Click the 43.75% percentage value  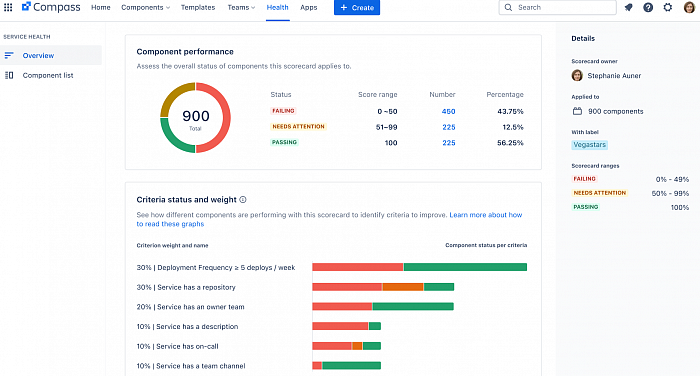(510, 112)
